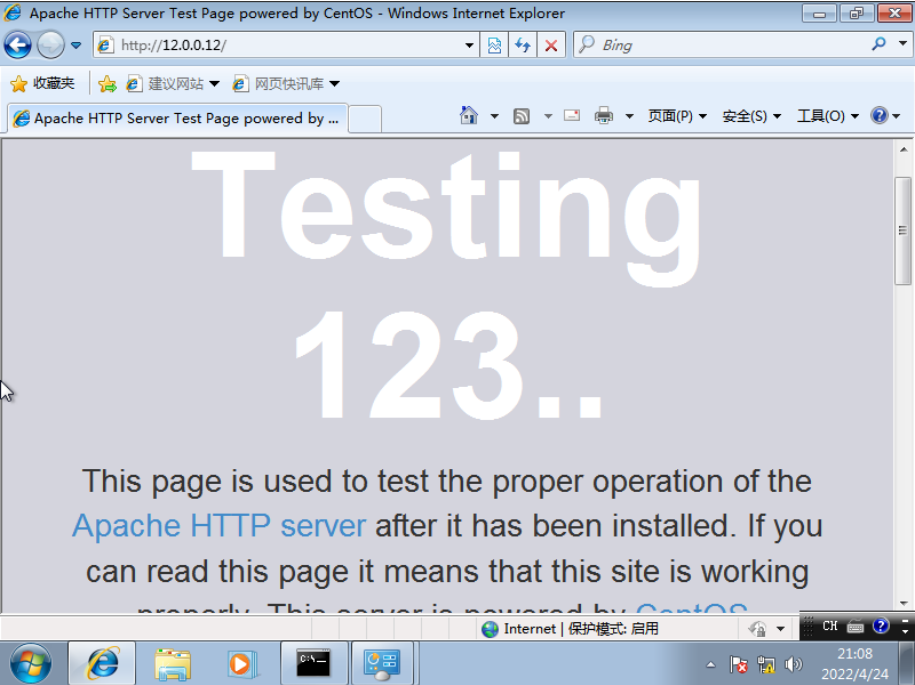This screenshot has height=685, width=915.
Task: Click the scrollbar up arrow
Action: click(x=903, y=150)
